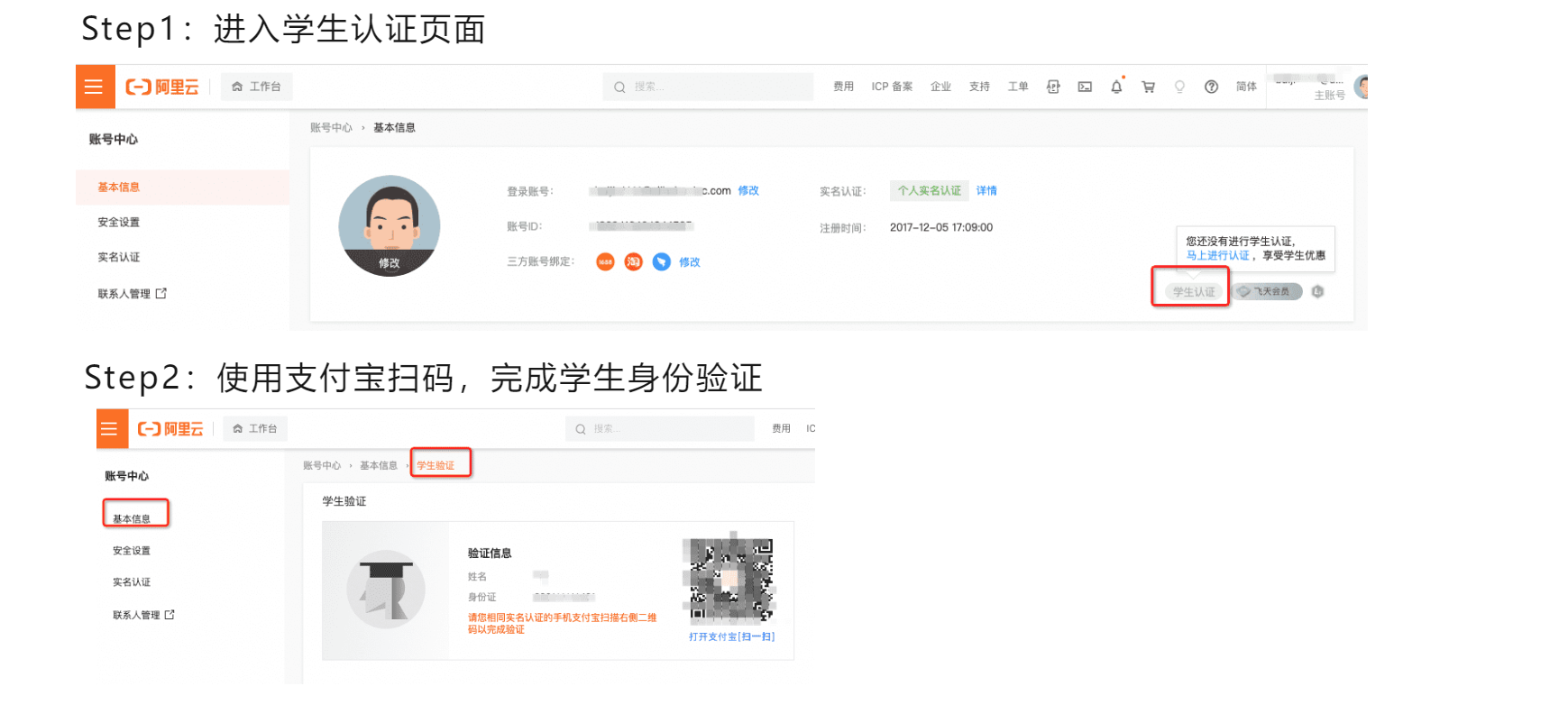Switch language via 简体
1568x723 pixels.
click(x=1246, y=87)
